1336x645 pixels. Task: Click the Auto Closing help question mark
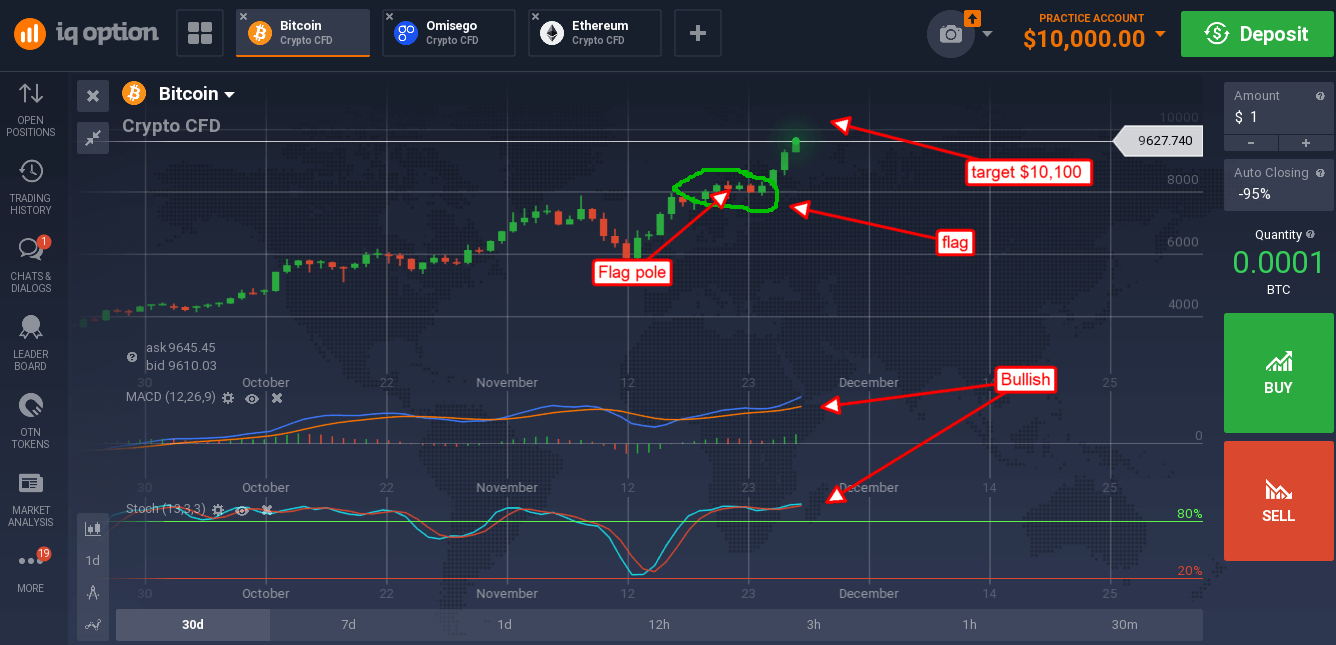coord(1319,173)
